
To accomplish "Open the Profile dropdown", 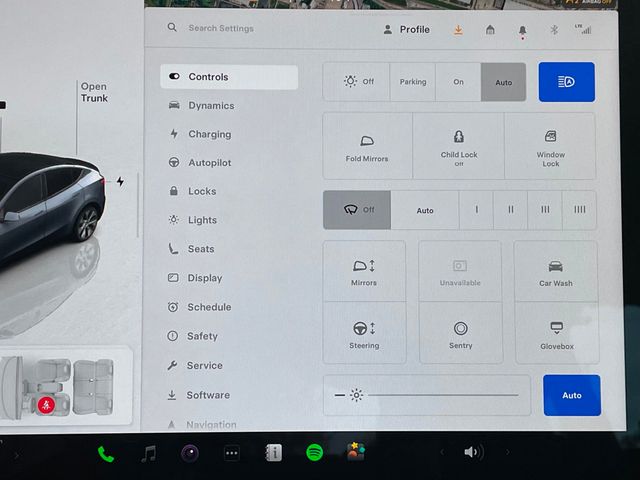I will click(x=406, y=30).
